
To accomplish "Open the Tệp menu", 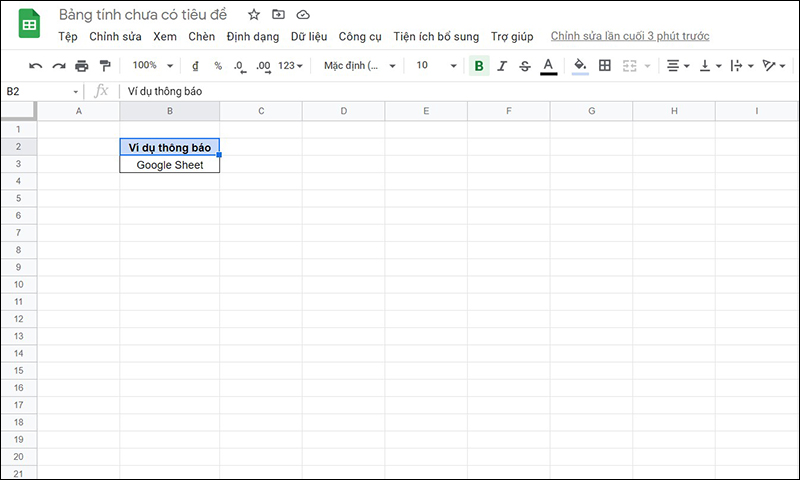I will pos(68,37).
